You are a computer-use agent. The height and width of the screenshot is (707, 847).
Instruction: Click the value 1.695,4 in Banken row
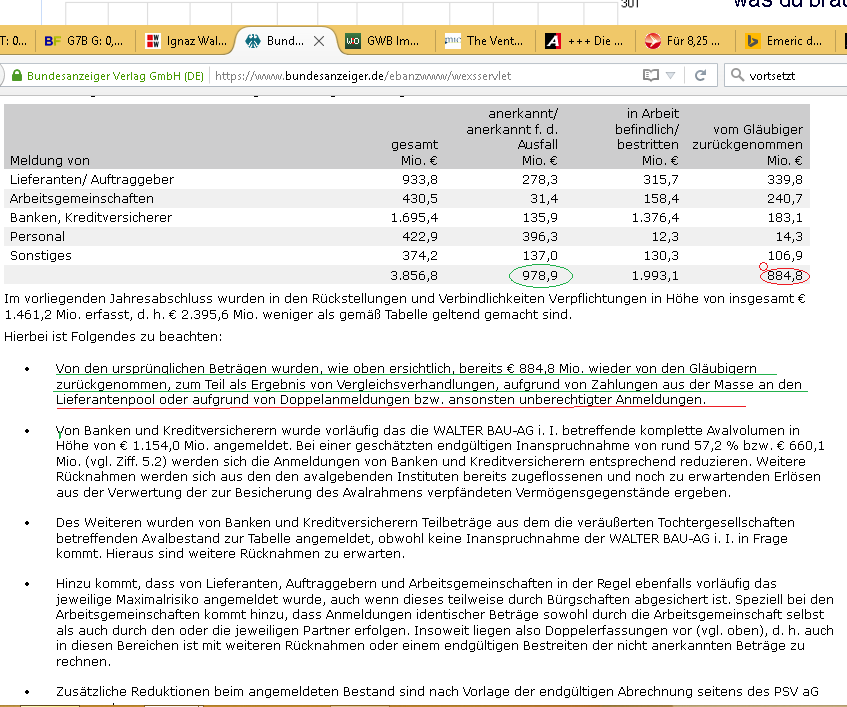point(414,218)
